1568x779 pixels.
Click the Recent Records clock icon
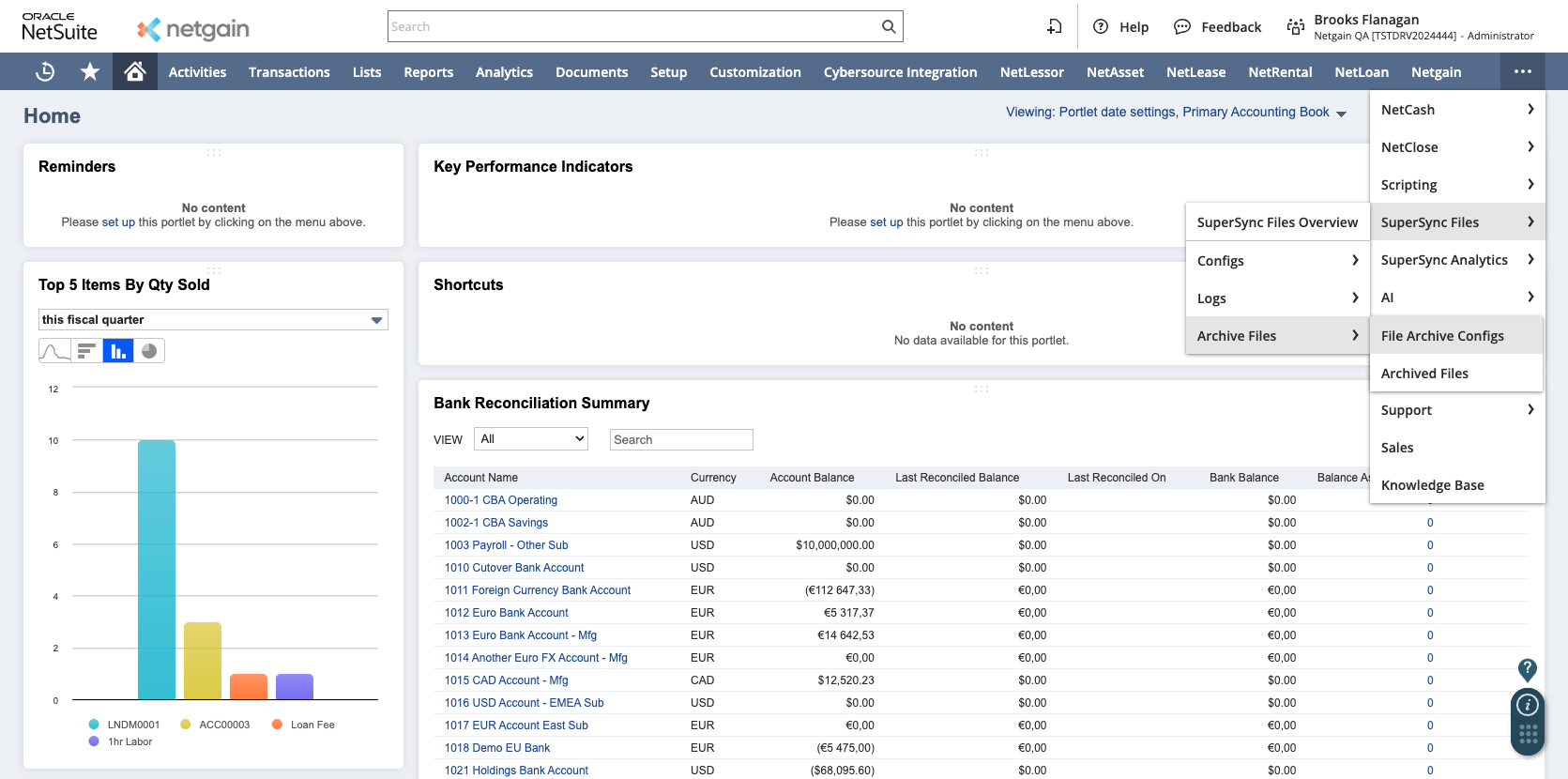45,72
